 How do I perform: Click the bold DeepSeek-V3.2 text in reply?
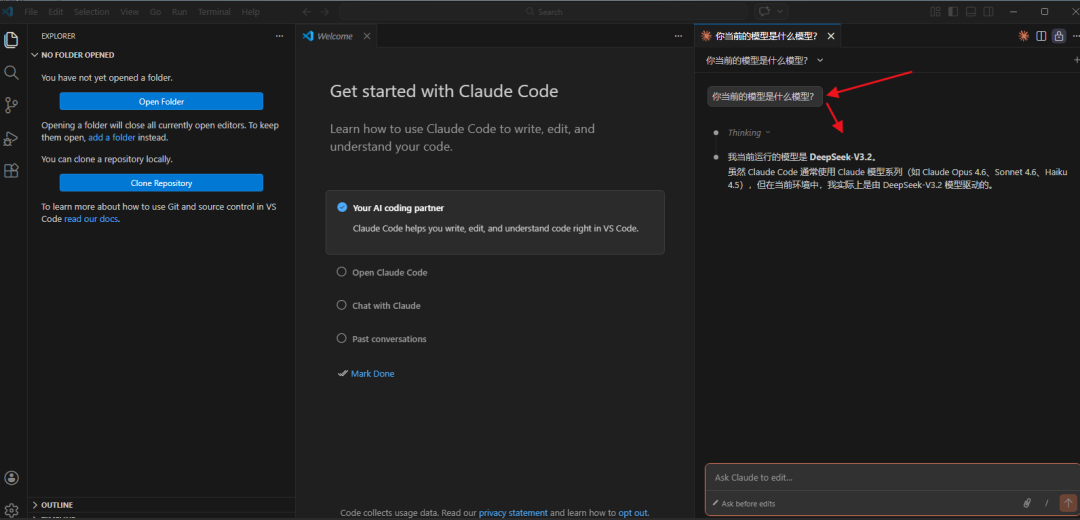[840, 156]
